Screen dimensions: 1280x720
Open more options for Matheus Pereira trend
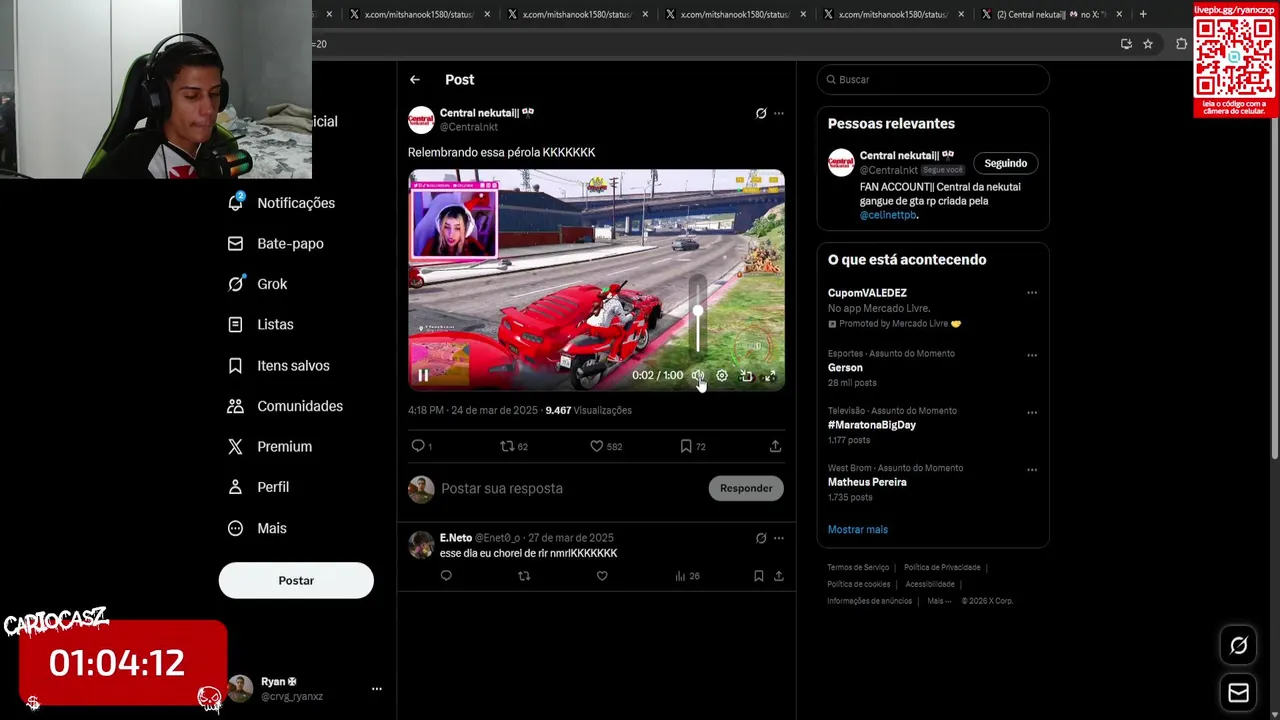pos(1032,469)
